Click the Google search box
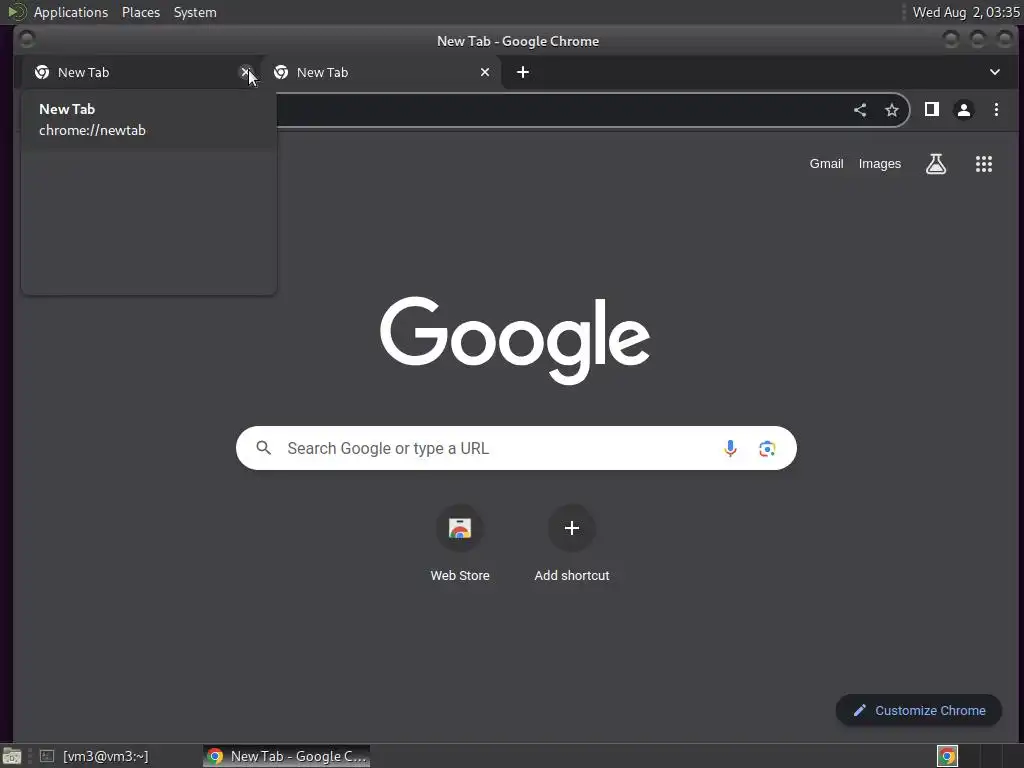The width and height of the screenshot is (1024, 768). (x=516, y=448)
